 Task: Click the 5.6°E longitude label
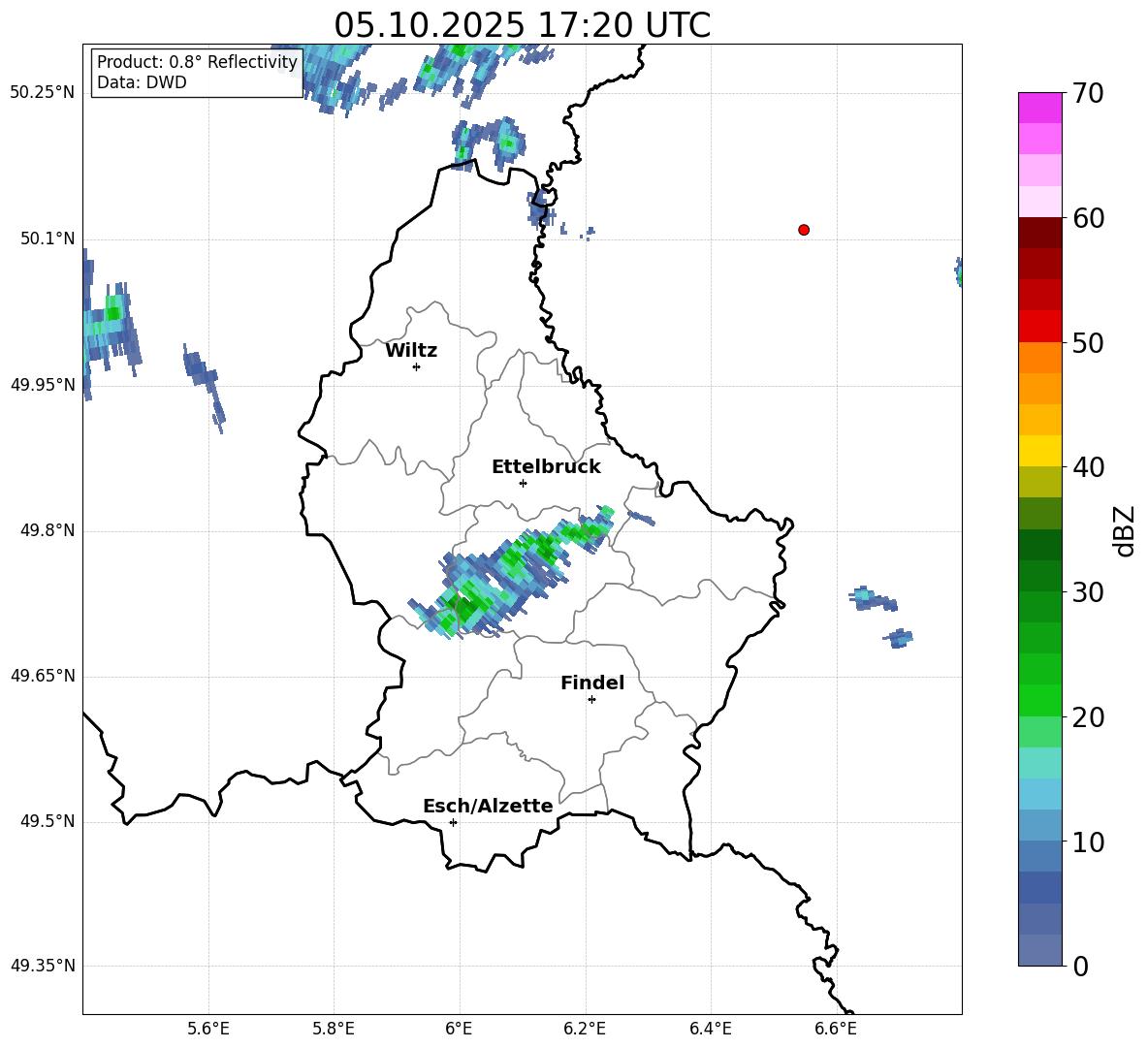click(x=208, y=1029)
